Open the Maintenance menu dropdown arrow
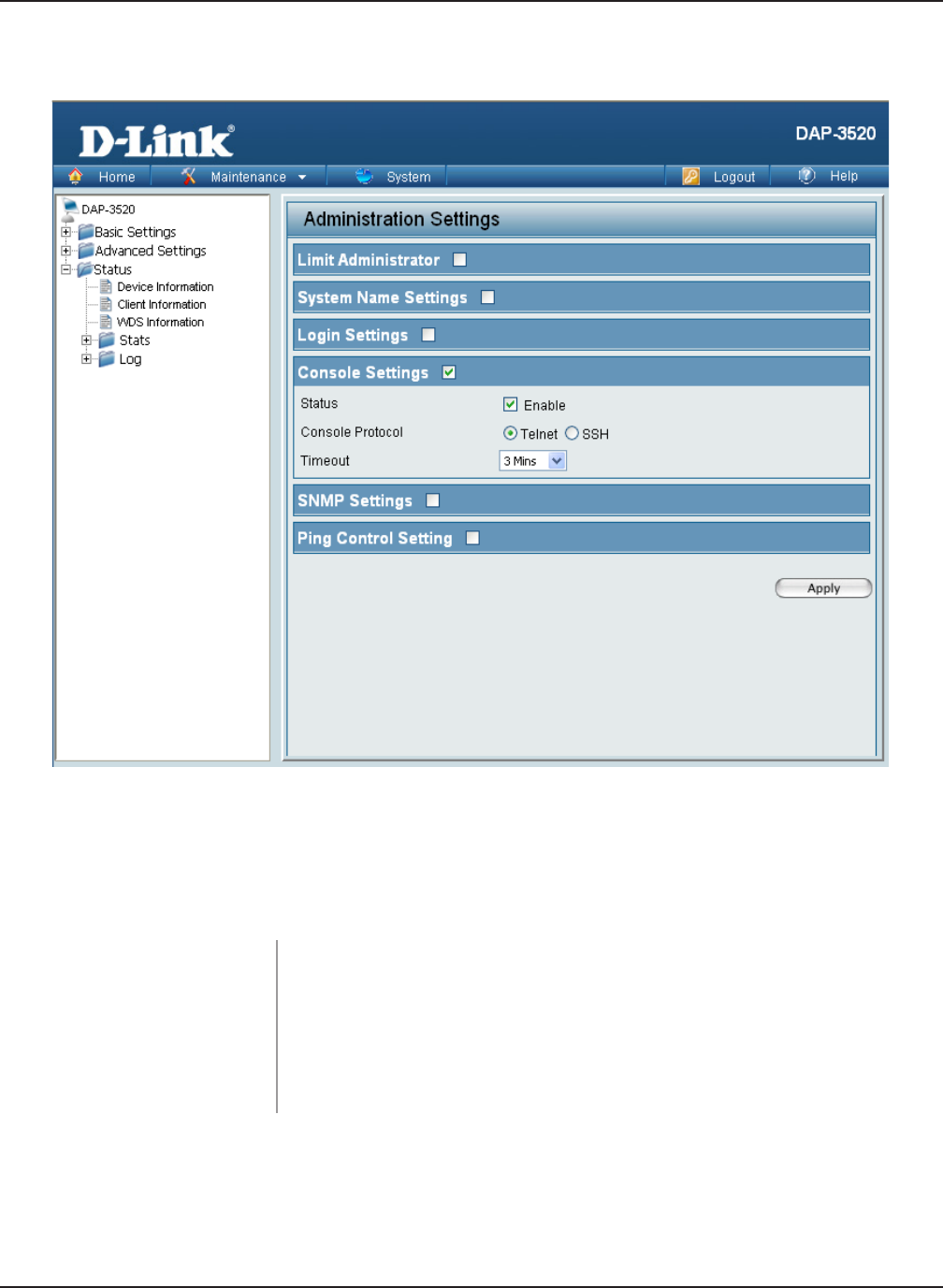 pyautogui.click(x=301, y=177)
